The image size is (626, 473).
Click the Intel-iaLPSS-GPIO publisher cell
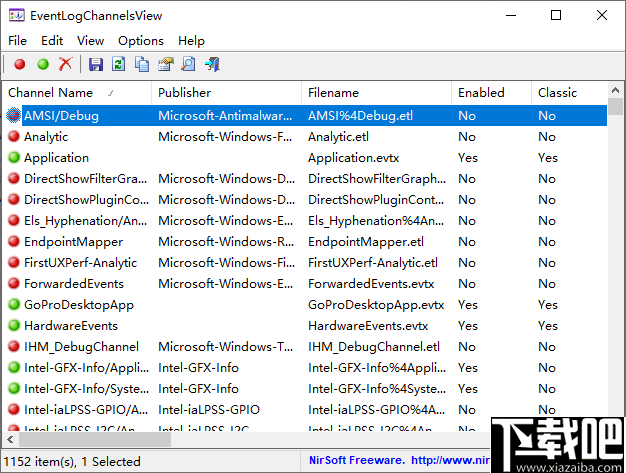click(x=209, y=410)
